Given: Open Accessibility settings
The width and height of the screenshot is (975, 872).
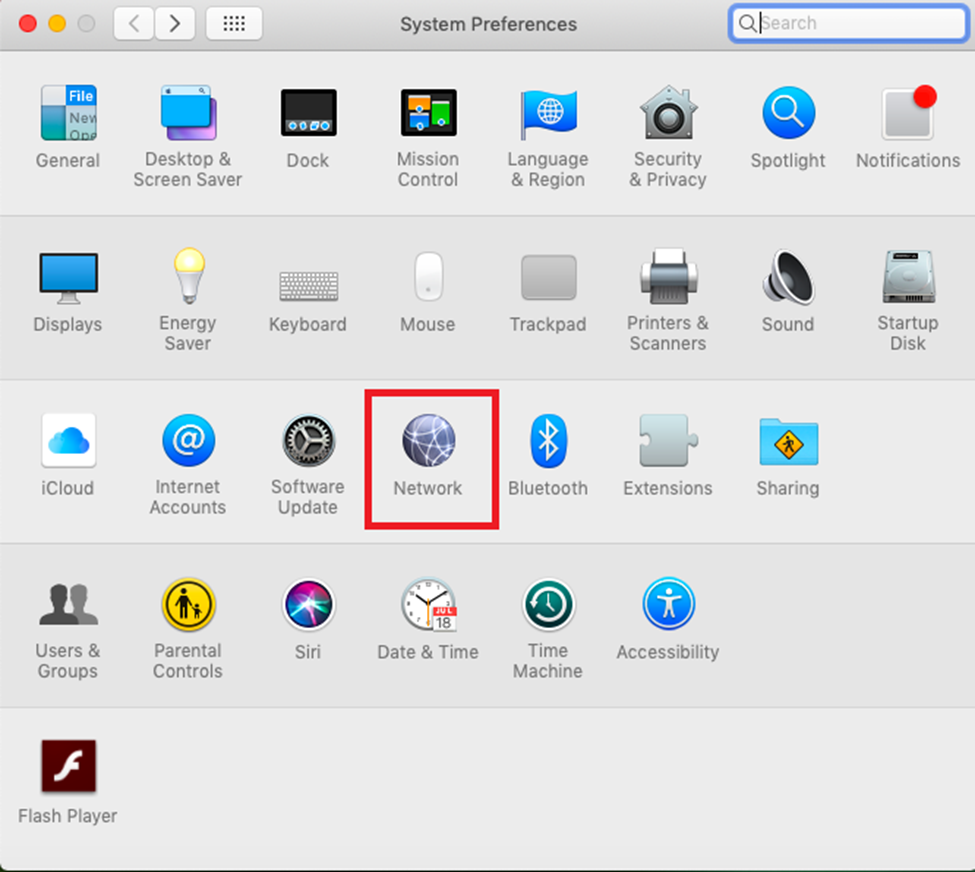Looking at the screenshot, I should [668, 606].
